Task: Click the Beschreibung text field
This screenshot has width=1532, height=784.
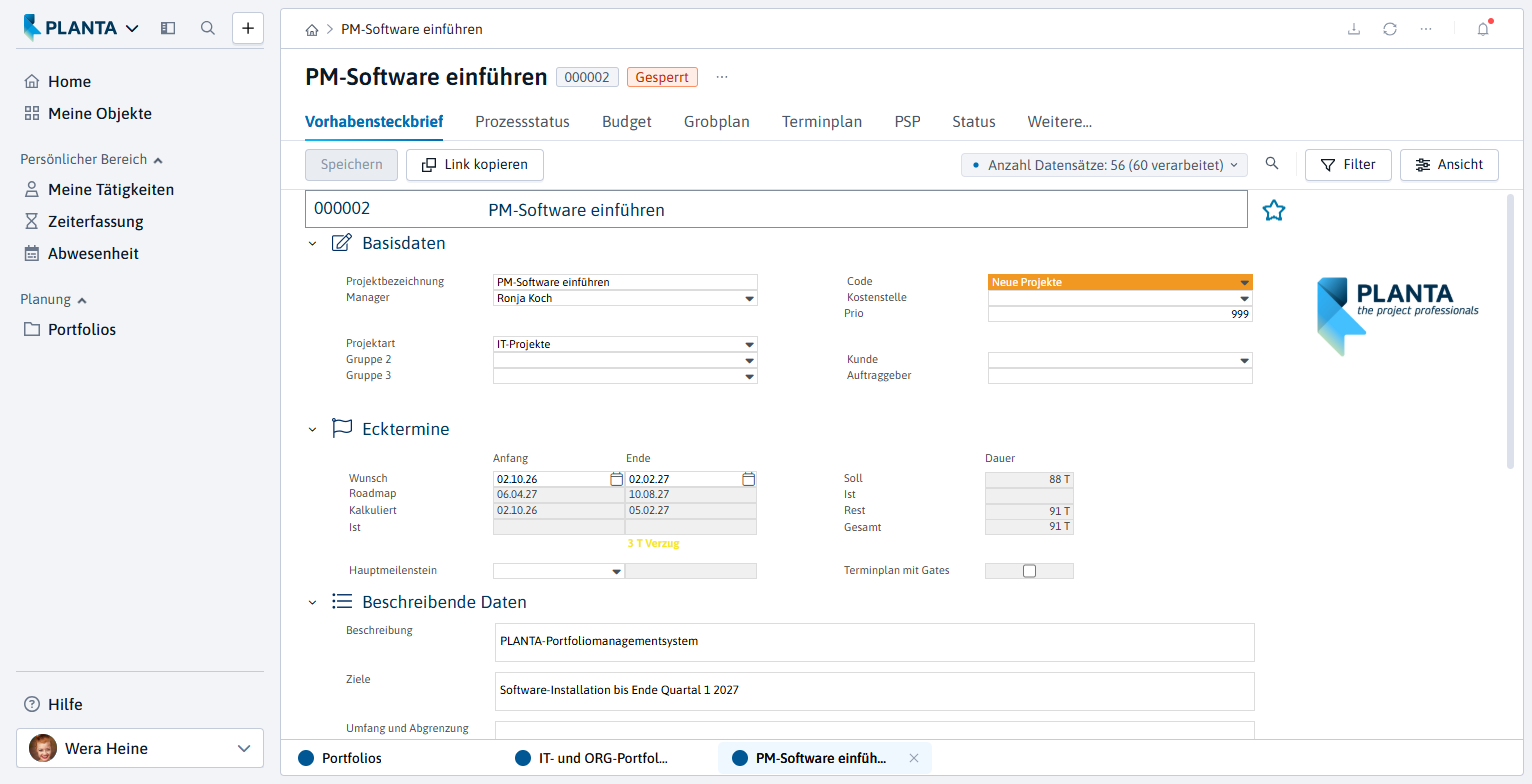Action: pos(875,642)
